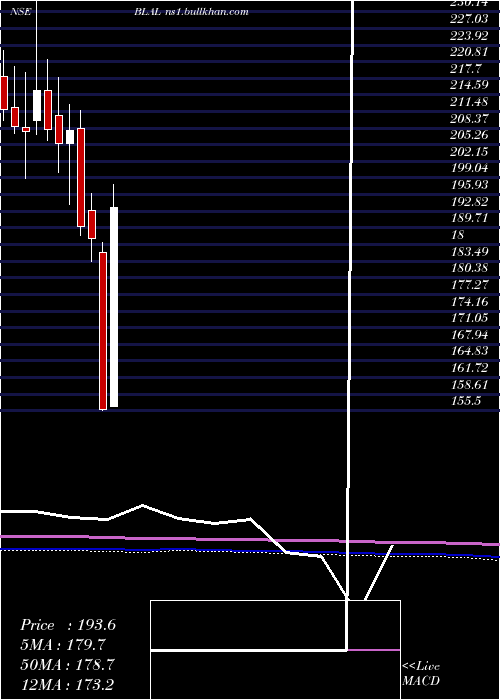The image size is (500, 700).
Task: Click the 211.48 price axis label
Action: click(469, 102)
